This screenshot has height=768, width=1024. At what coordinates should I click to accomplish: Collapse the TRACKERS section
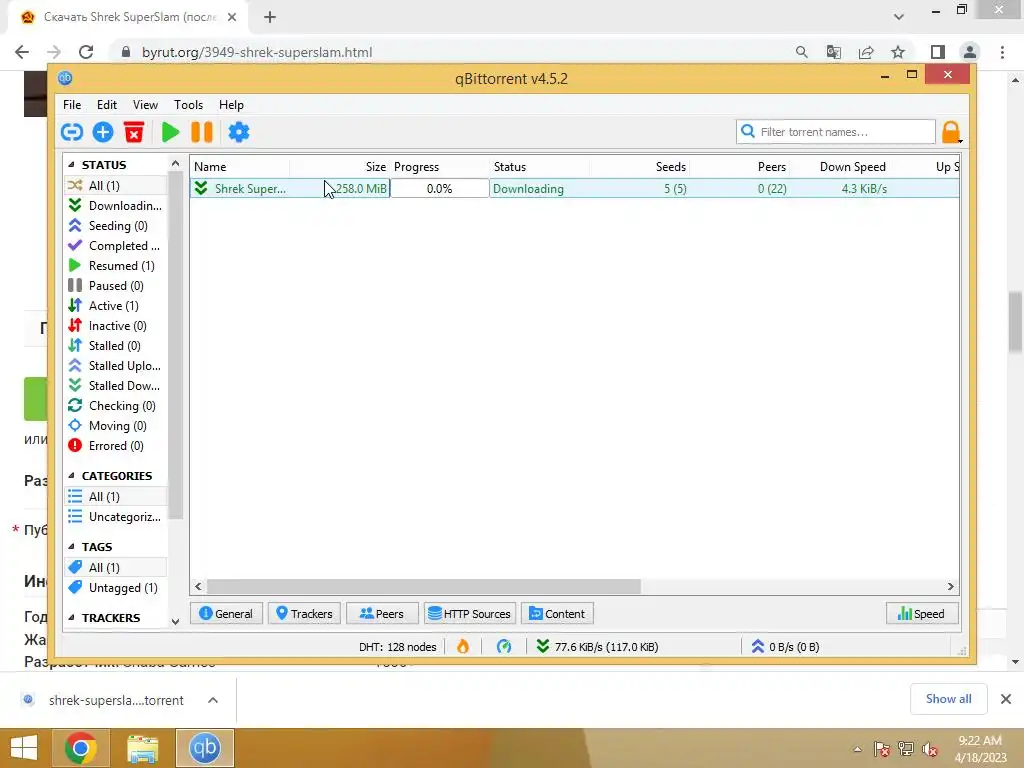click(x=71, y=618)
